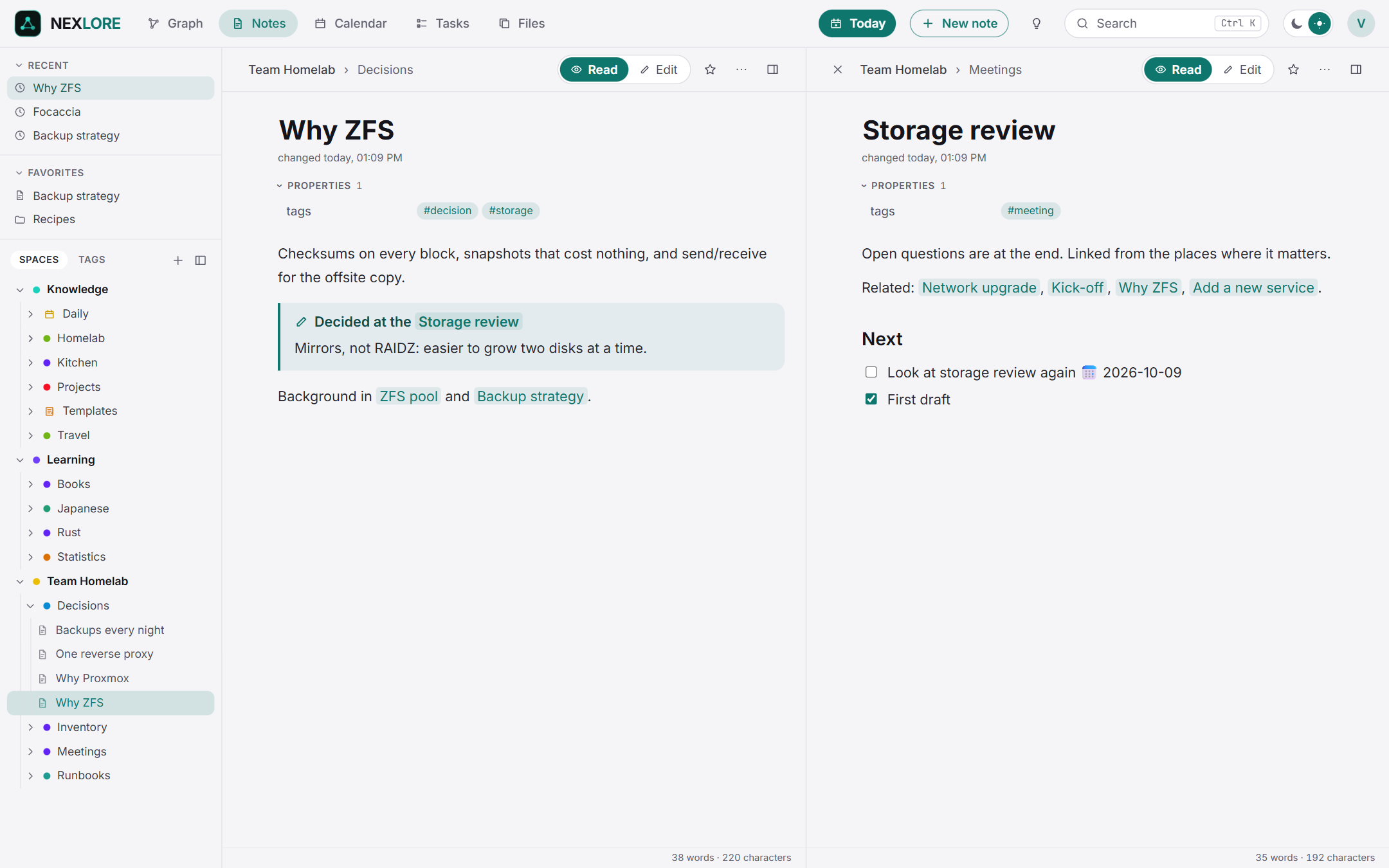1389x868 pixels.
Task: Collapse the Knowledge space
Action: click(20, 289)
